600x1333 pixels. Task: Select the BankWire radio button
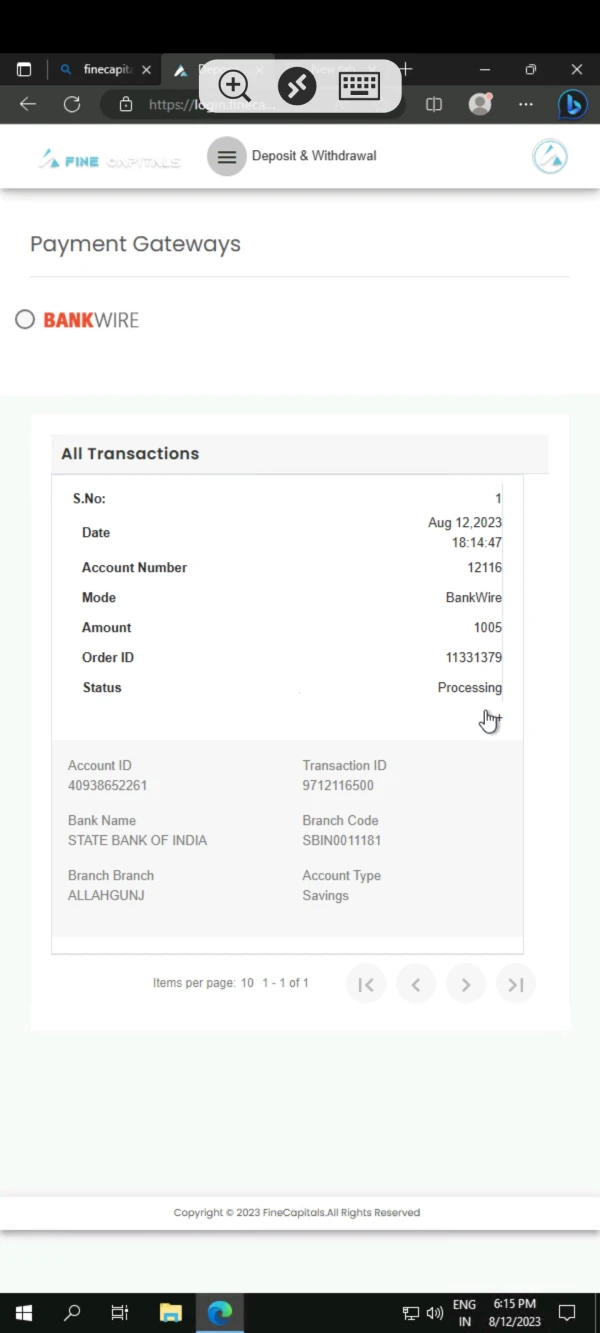click(25, 319)
